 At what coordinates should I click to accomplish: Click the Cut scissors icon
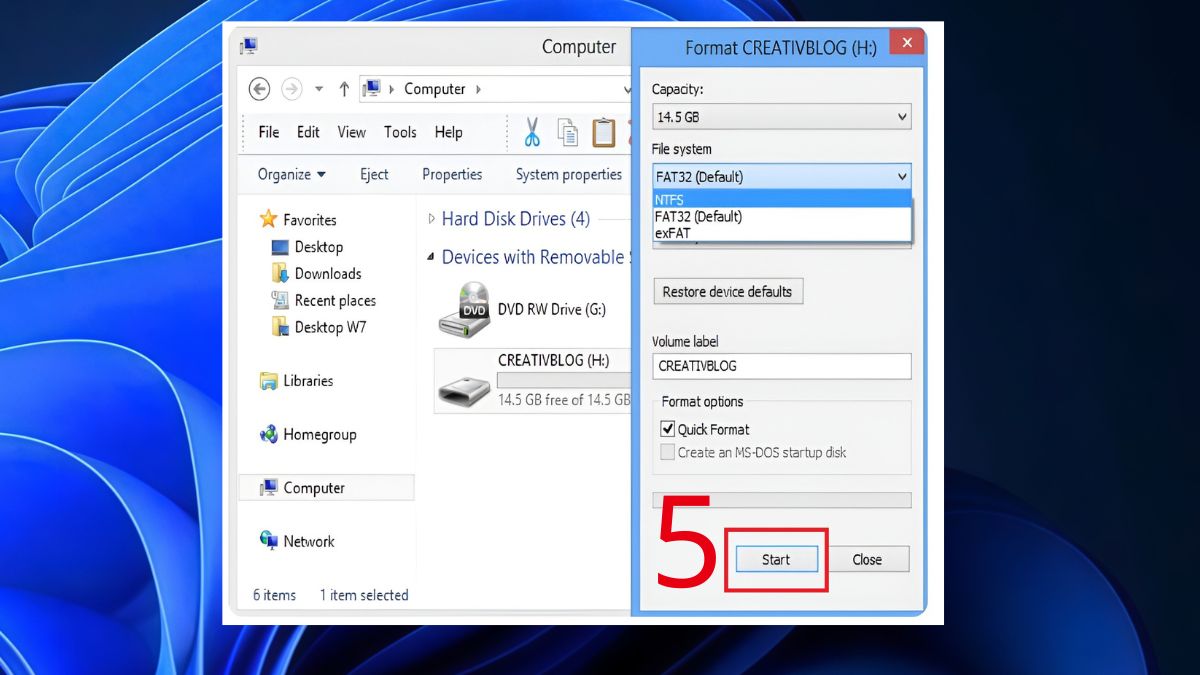532,132
